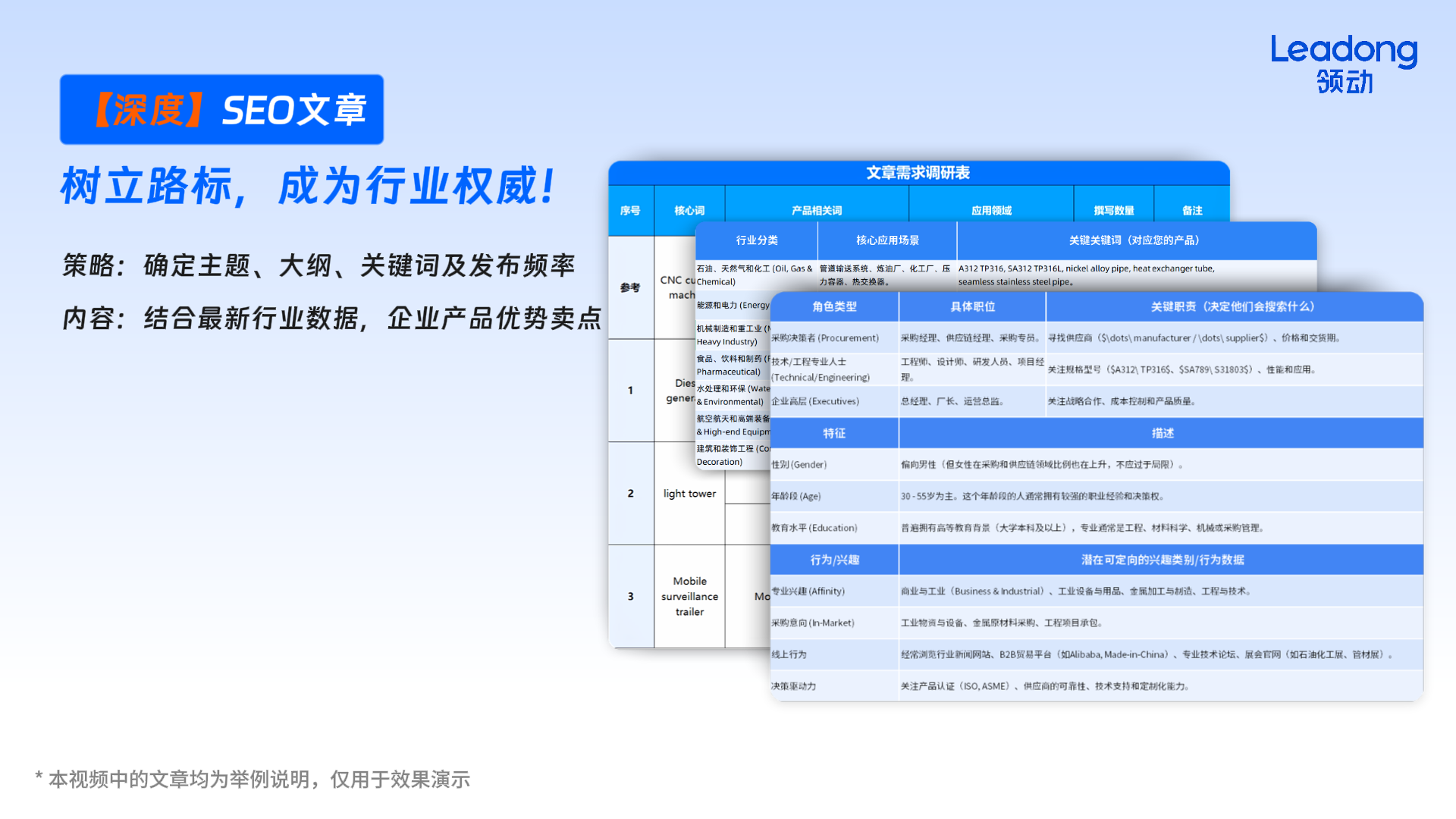
Task: Click the 撰写数量 column header
Action: coord(1114,211)
